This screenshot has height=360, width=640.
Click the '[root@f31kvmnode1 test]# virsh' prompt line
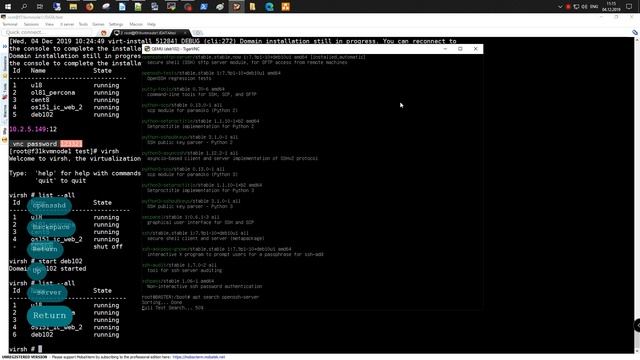(64, 151)
